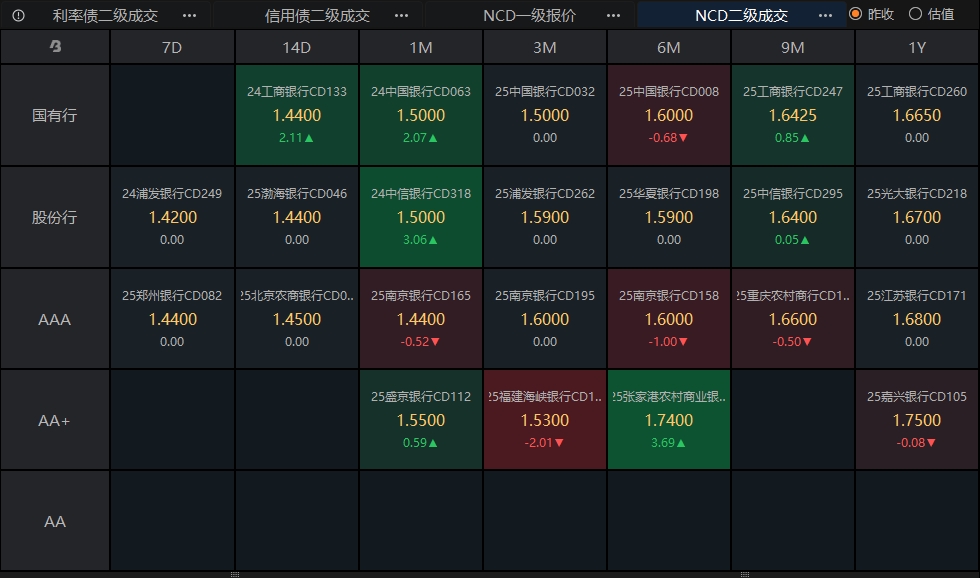The height and width of the screenshot is (578, 980).
Task: Open the 重庆农村商行 CD cell at 1.6600
Action: pos(792,319)
